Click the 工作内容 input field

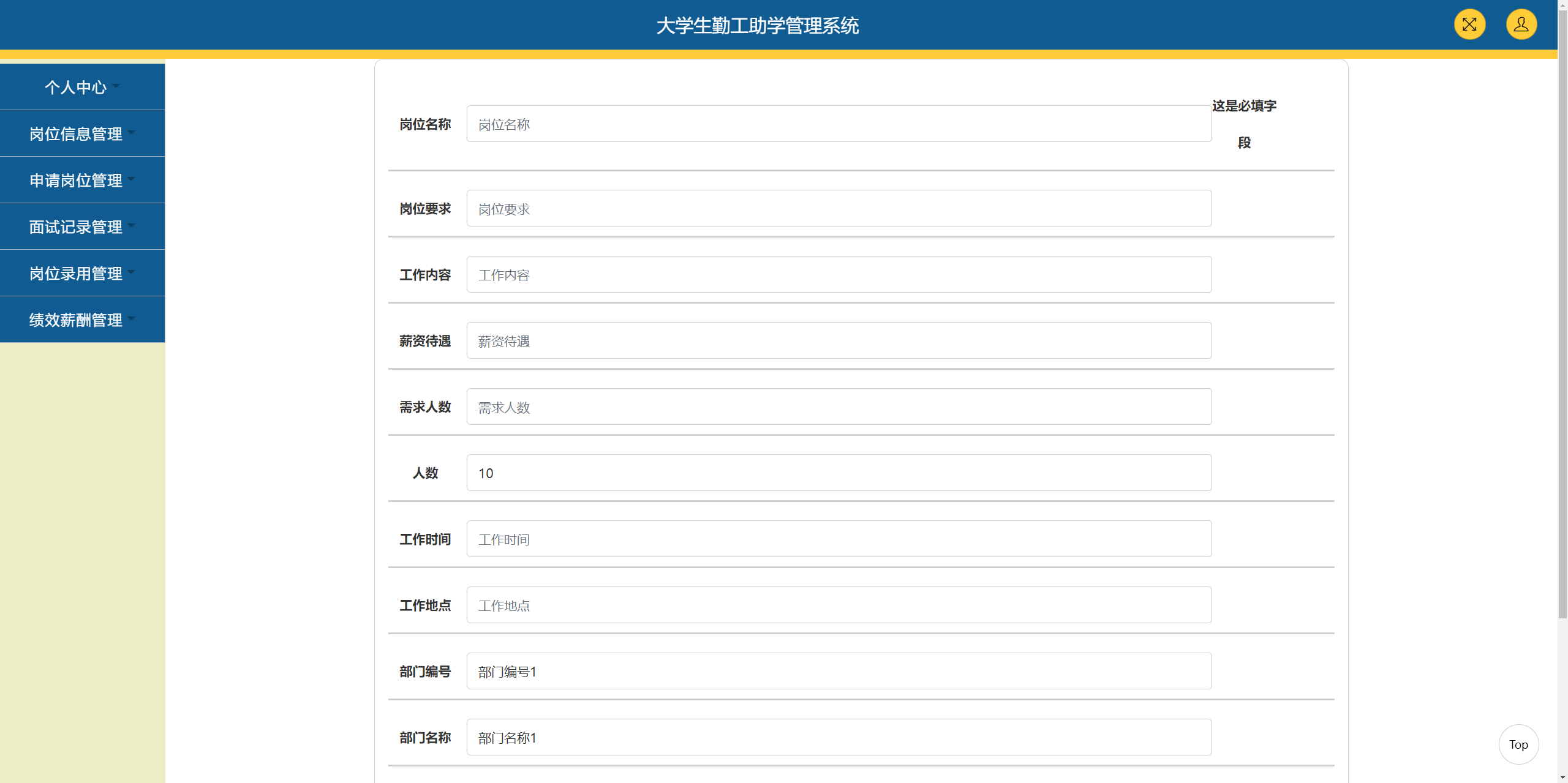[838, 274]
